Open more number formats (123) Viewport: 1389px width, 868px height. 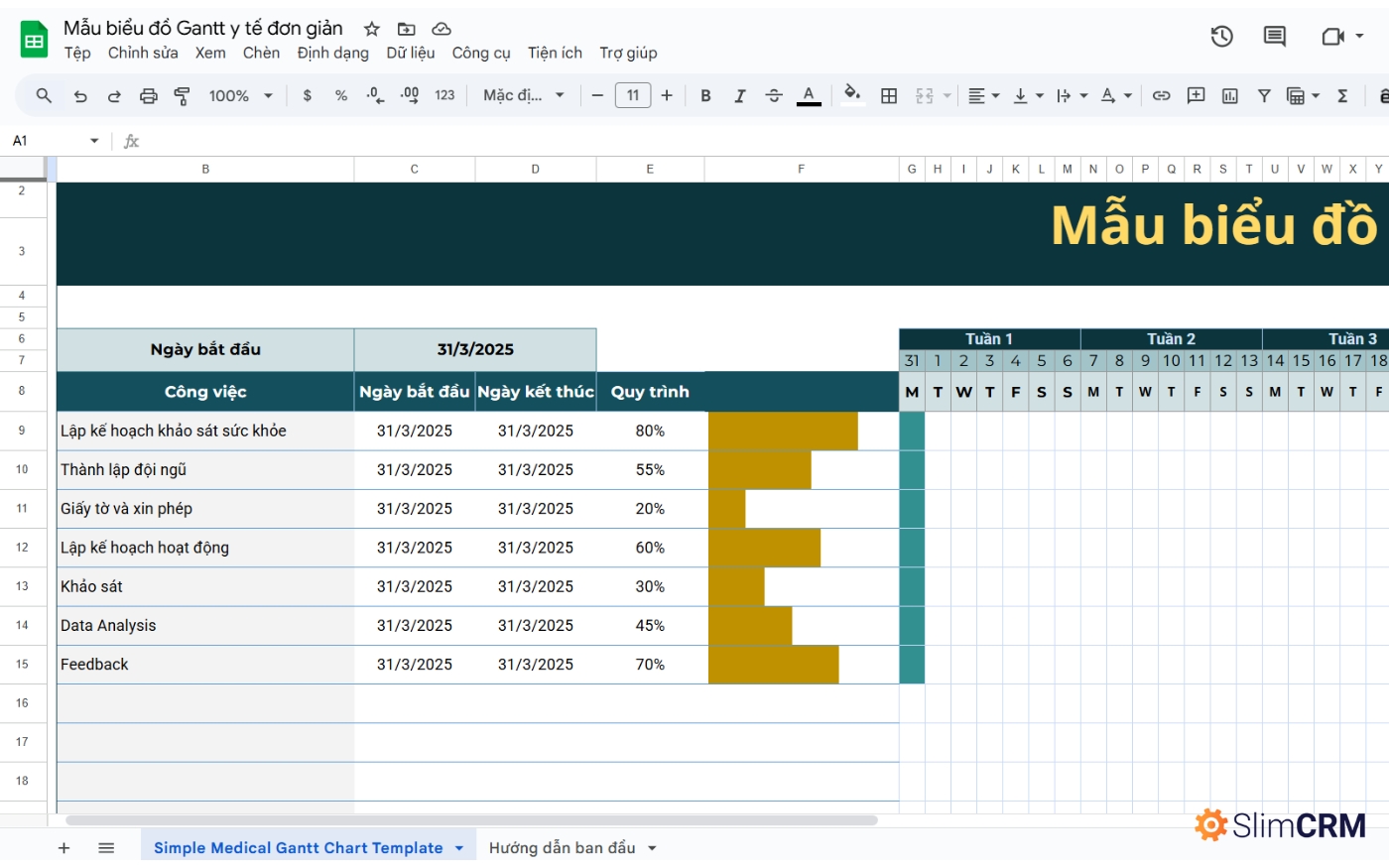click(444, 95)
